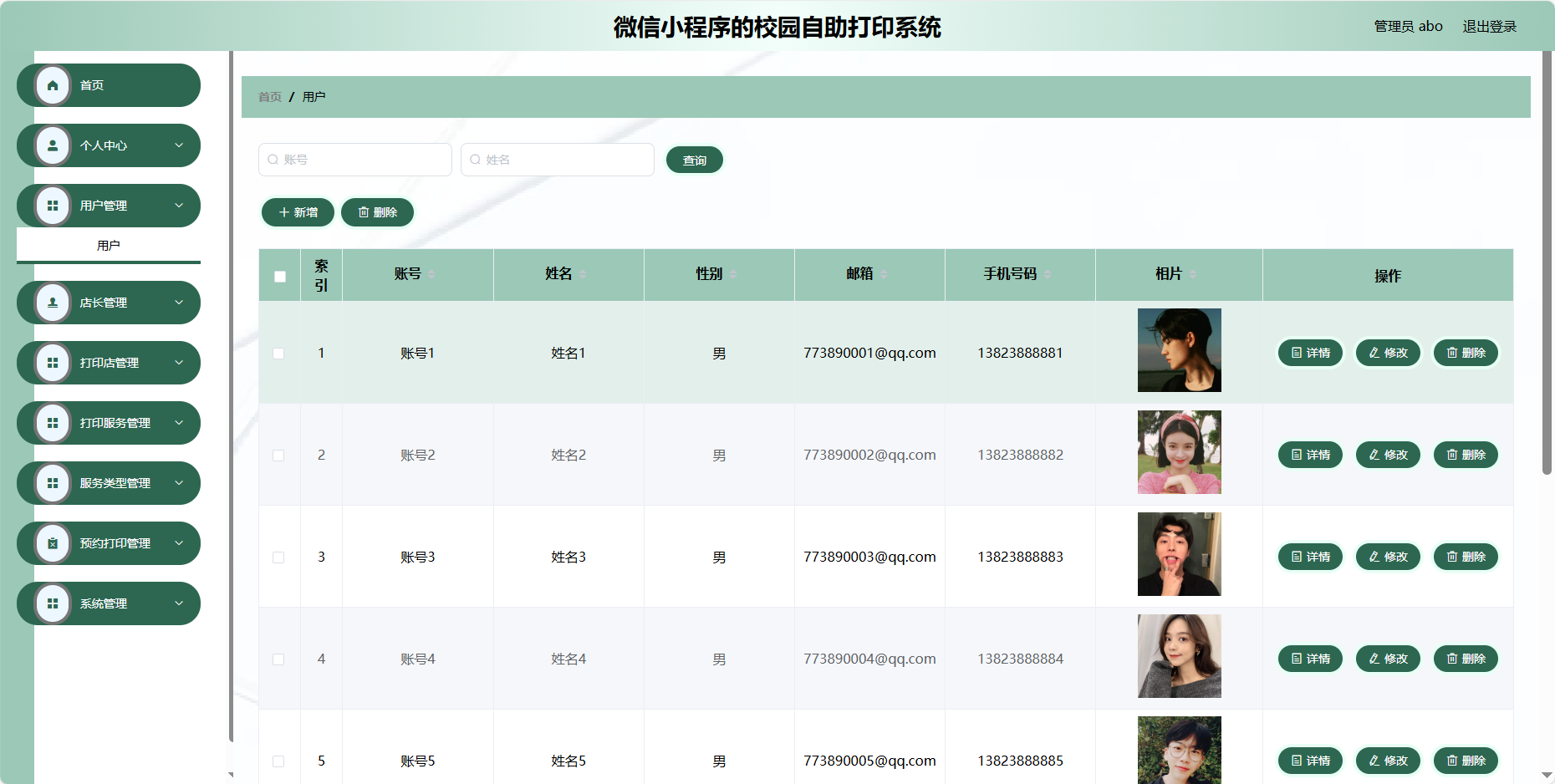1555x784 pixels.
Task: Click the main page vertical scrollbar
Action: 1547,263
